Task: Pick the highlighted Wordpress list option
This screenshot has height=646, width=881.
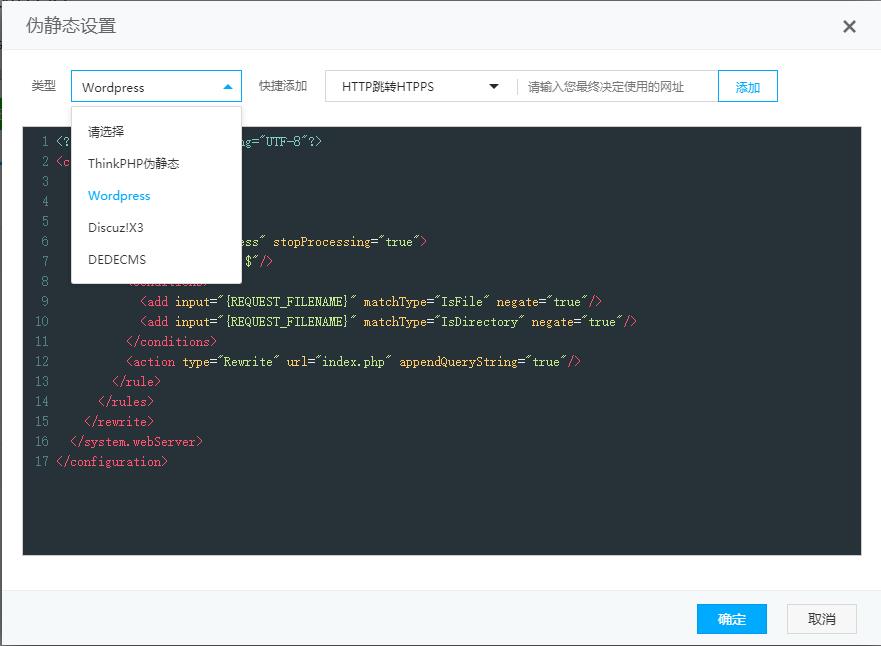Action: pyautogui.click(x=119, y=195)
